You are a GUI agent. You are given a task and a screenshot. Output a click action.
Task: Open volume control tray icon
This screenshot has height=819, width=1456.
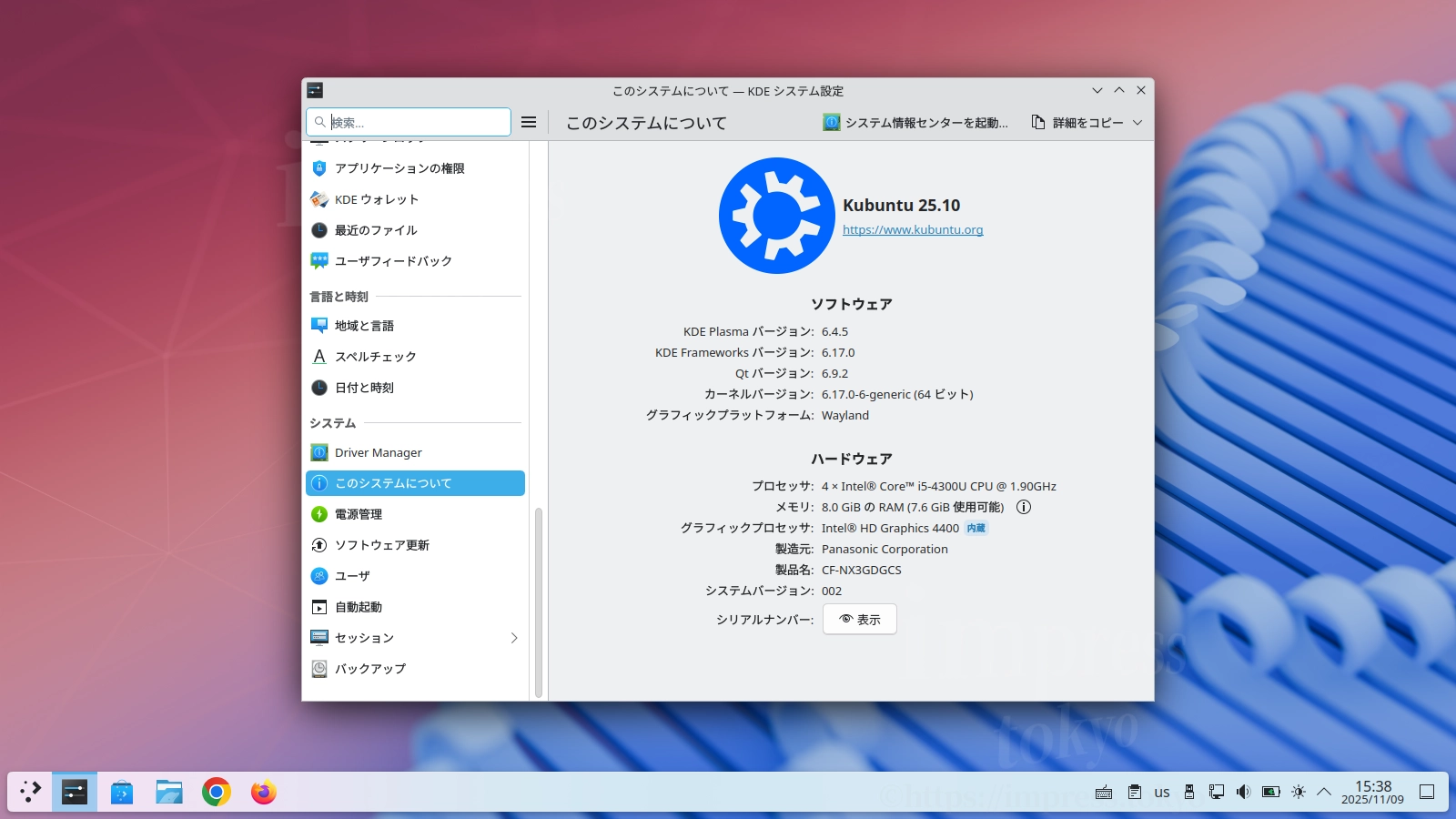tap(1244, 792)
